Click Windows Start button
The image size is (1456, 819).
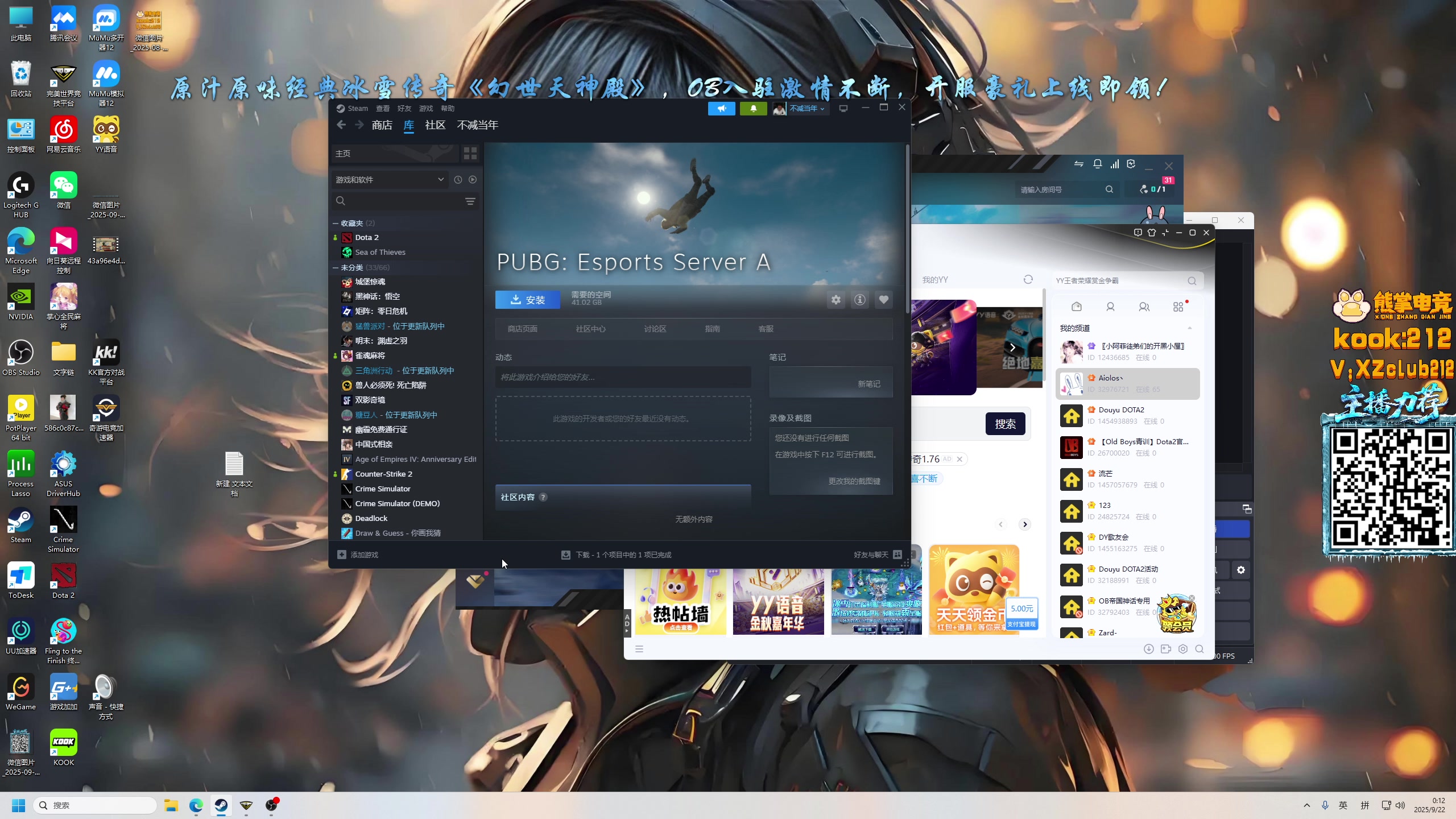19,805
